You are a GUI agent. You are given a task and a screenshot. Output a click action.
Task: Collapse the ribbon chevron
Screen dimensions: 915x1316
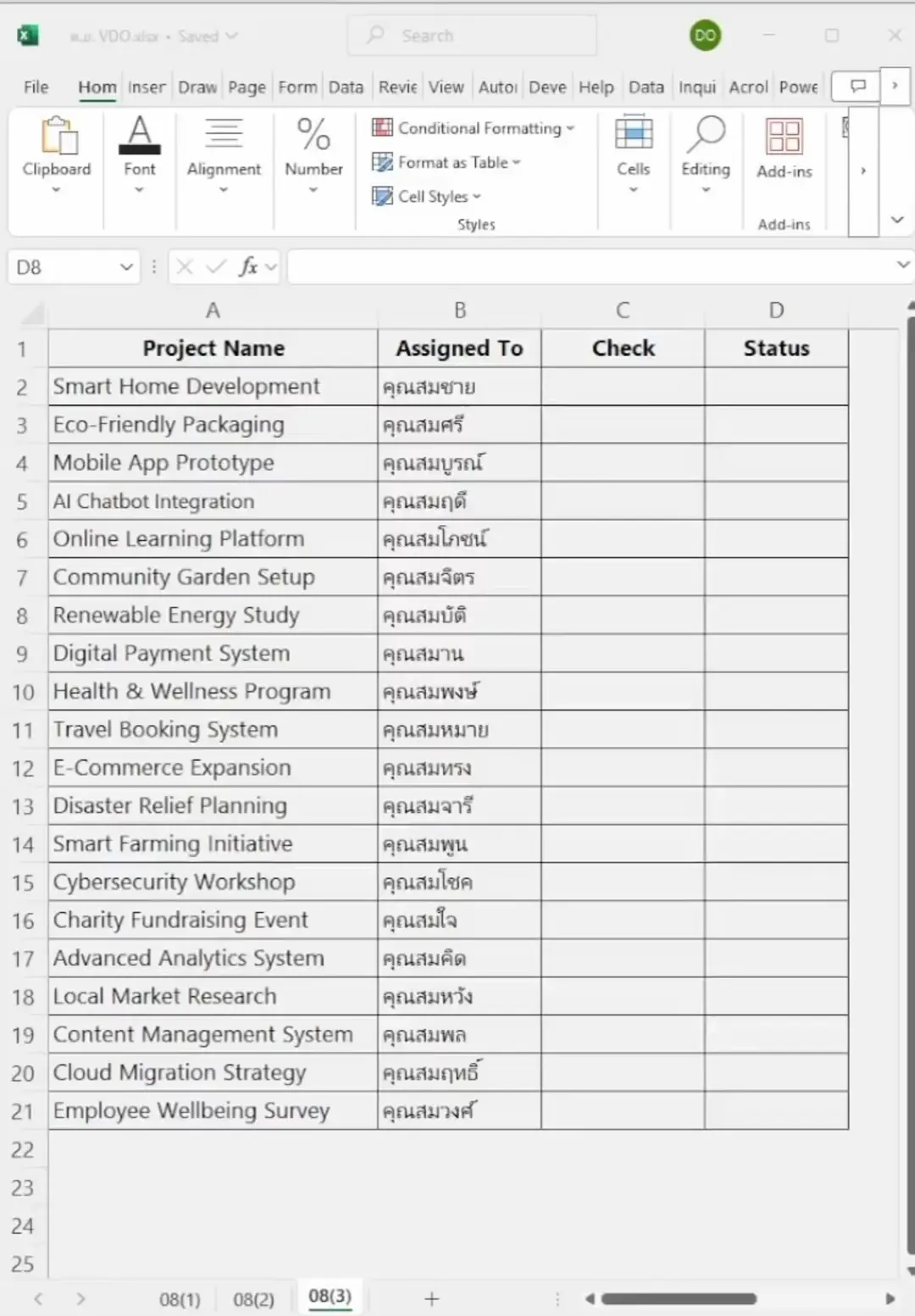pyautogui.click(x=897, y=220)
